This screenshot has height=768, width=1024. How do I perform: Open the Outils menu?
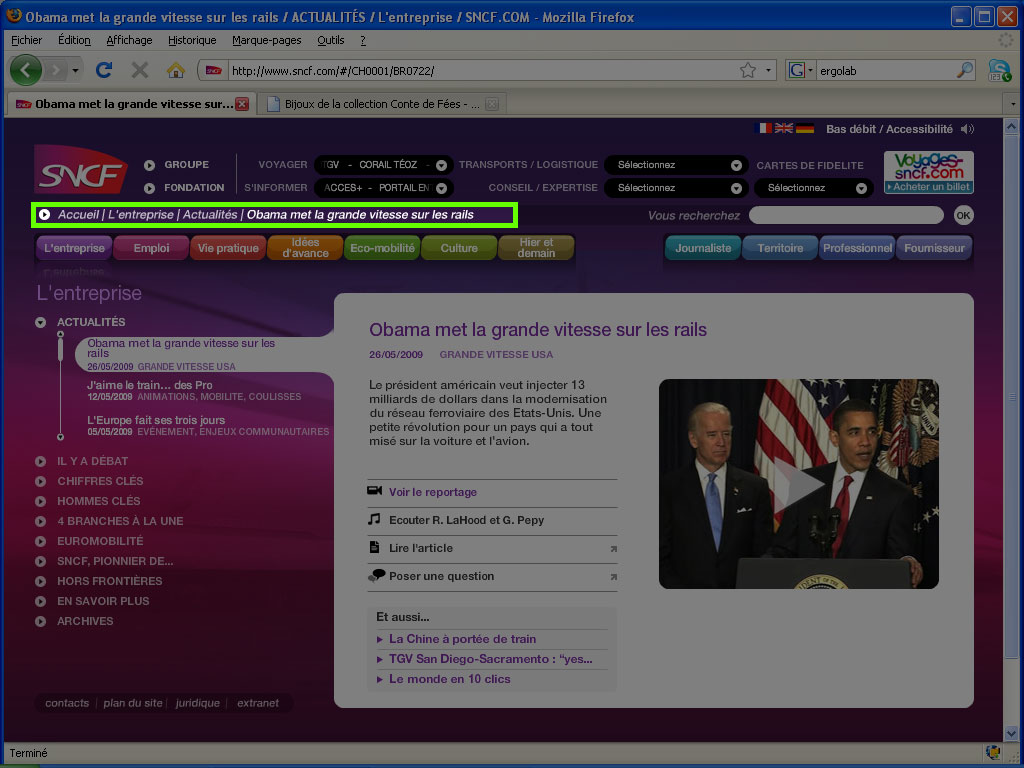click(330, 40)
